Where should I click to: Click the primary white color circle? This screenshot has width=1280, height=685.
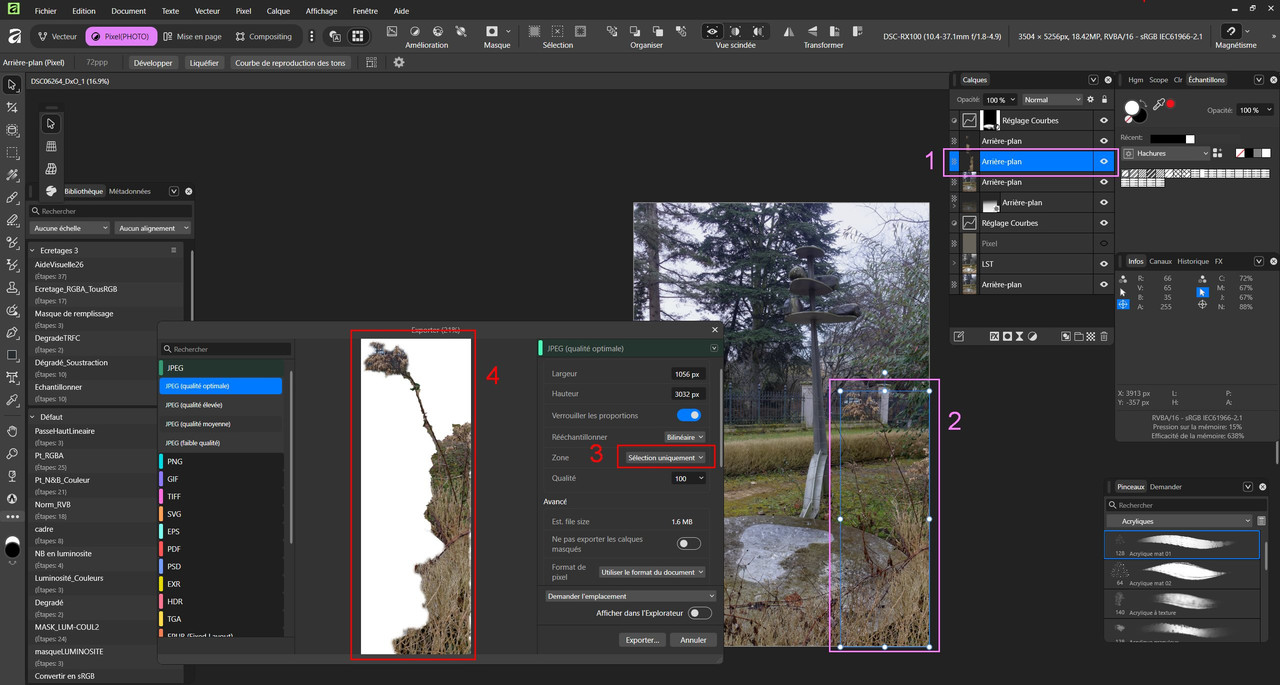(1132, 106)
